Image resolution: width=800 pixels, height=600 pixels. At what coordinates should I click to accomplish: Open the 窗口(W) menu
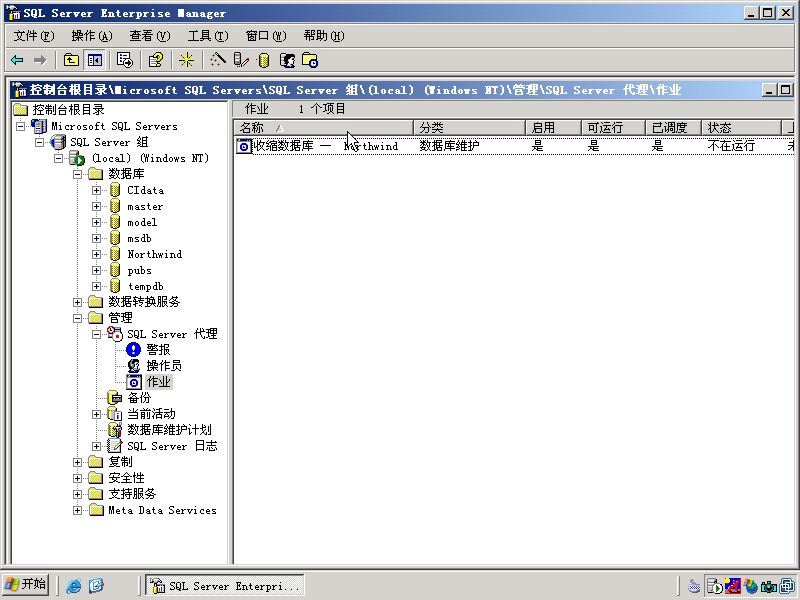(x=266, y=36)
